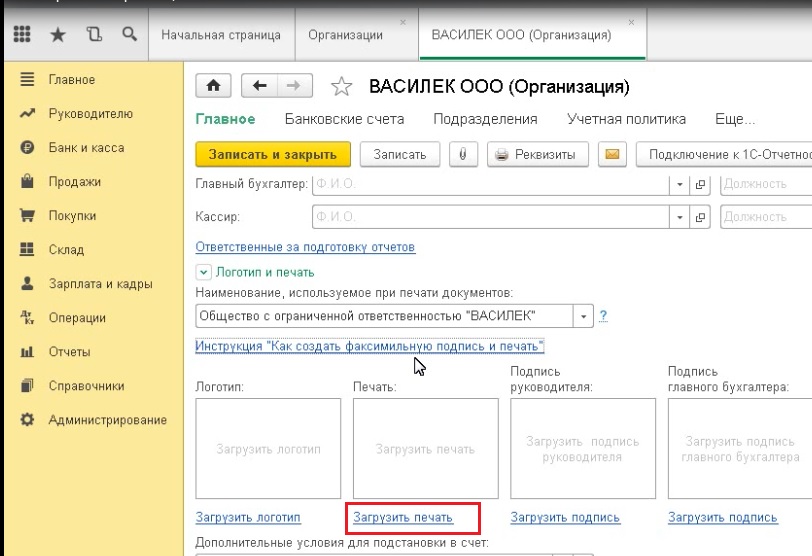812x556 pixels.
Task: Send by email envelope icon
Action: (612, 154)
